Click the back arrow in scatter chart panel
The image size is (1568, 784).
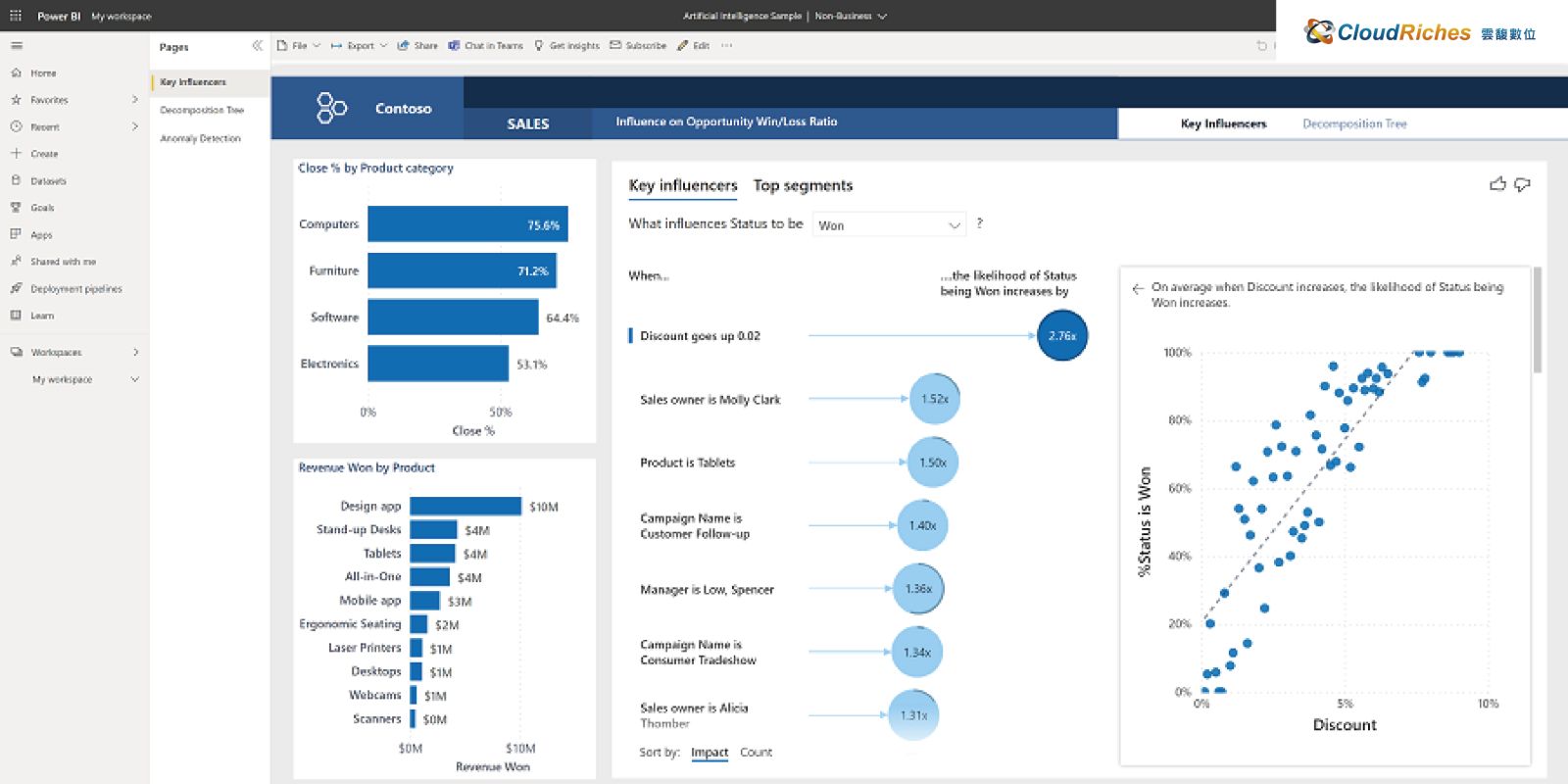1137,288
